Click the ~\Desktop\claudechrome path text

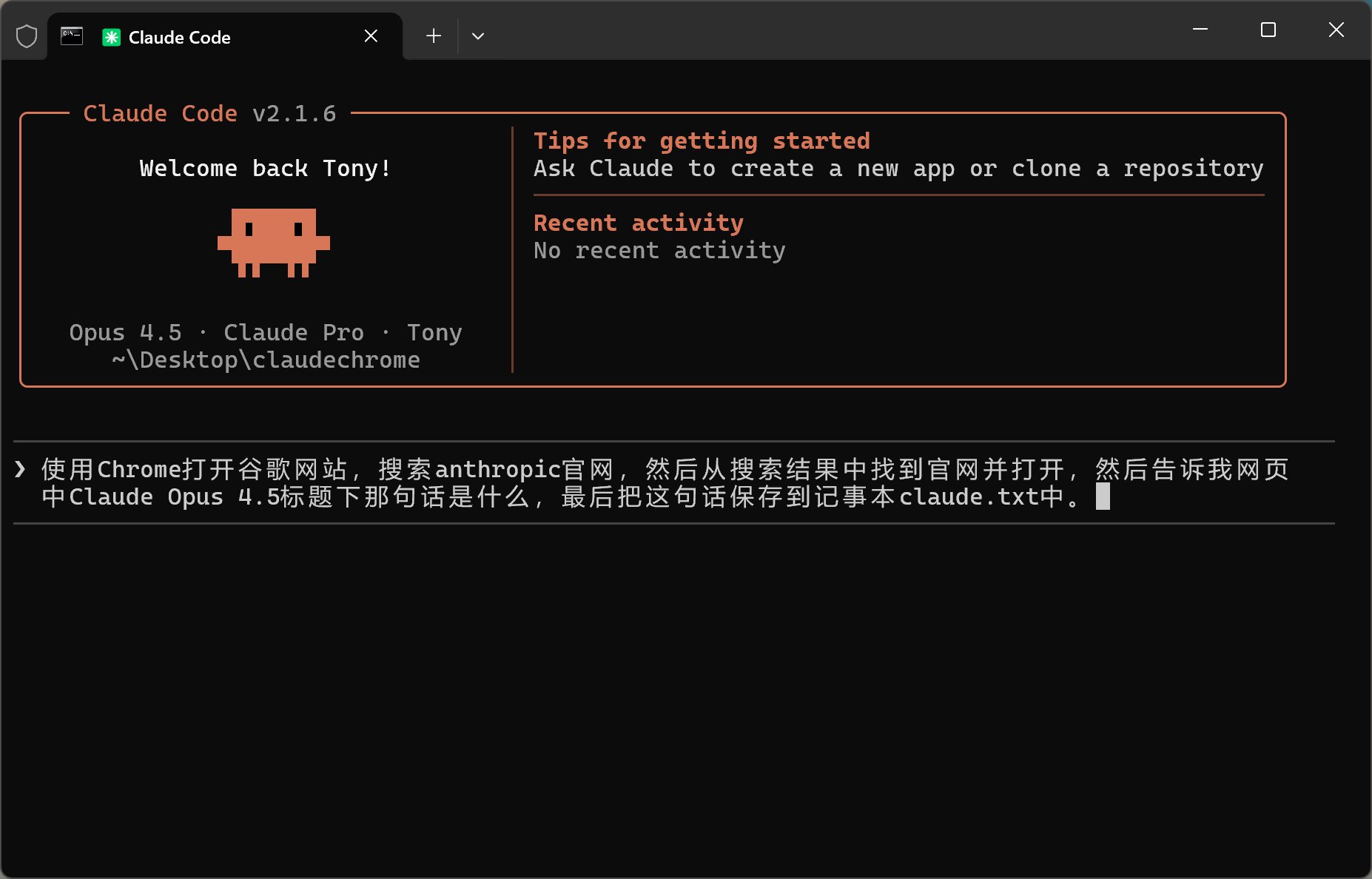click(266, 360)
